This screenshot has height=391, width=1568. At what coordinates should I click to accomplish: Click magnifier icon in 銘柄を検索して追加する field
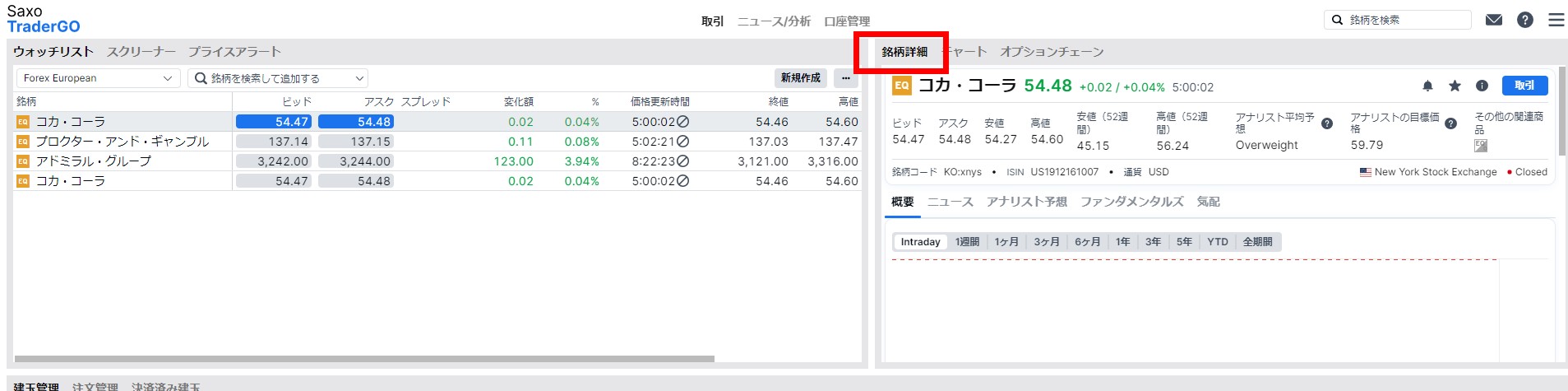(201, 78)
